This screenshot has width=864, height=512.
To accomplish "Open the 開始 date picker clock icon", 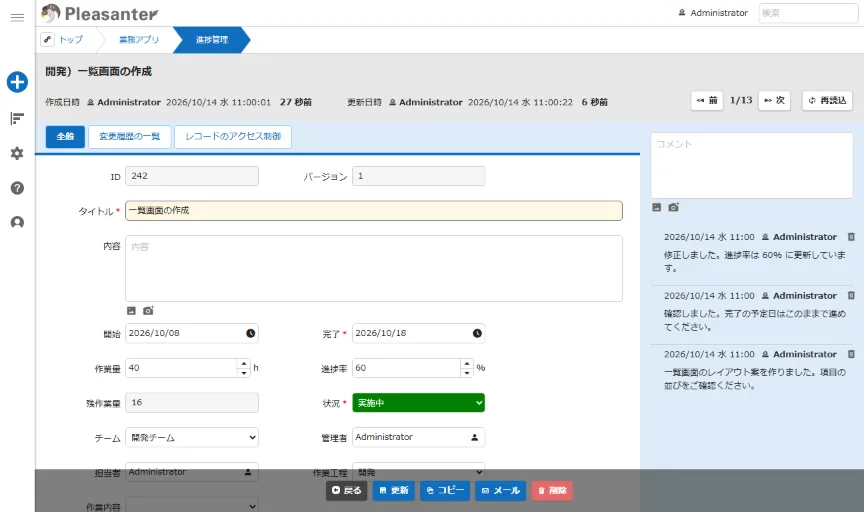I will pyautogui.click(x=251, y=333).
